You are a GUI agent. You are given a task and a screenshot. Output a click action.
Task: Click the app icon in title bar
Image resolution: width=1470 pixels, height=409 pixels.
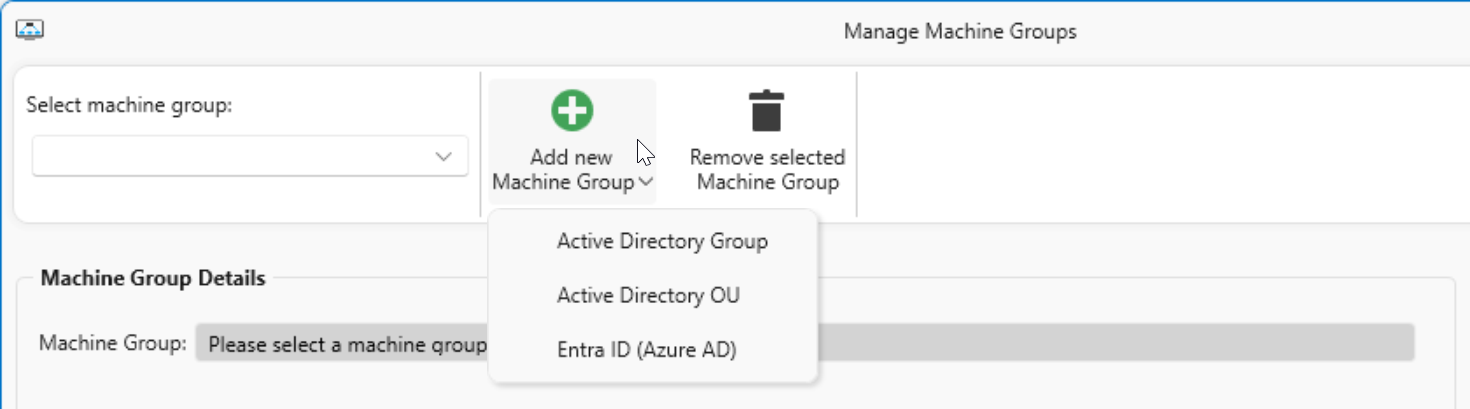(x=29, y=30)
